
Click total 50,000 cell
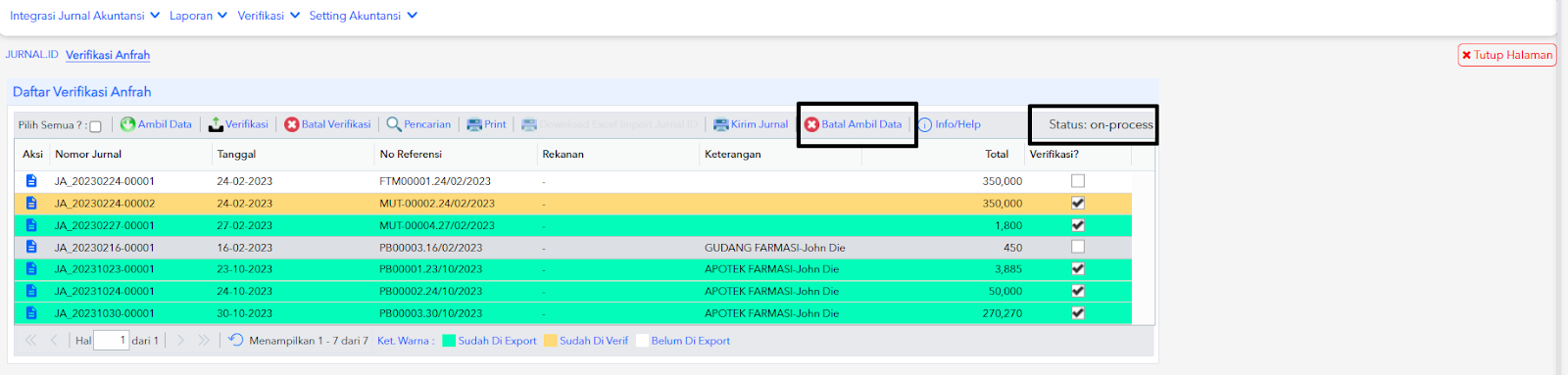tap(1005, 291)
